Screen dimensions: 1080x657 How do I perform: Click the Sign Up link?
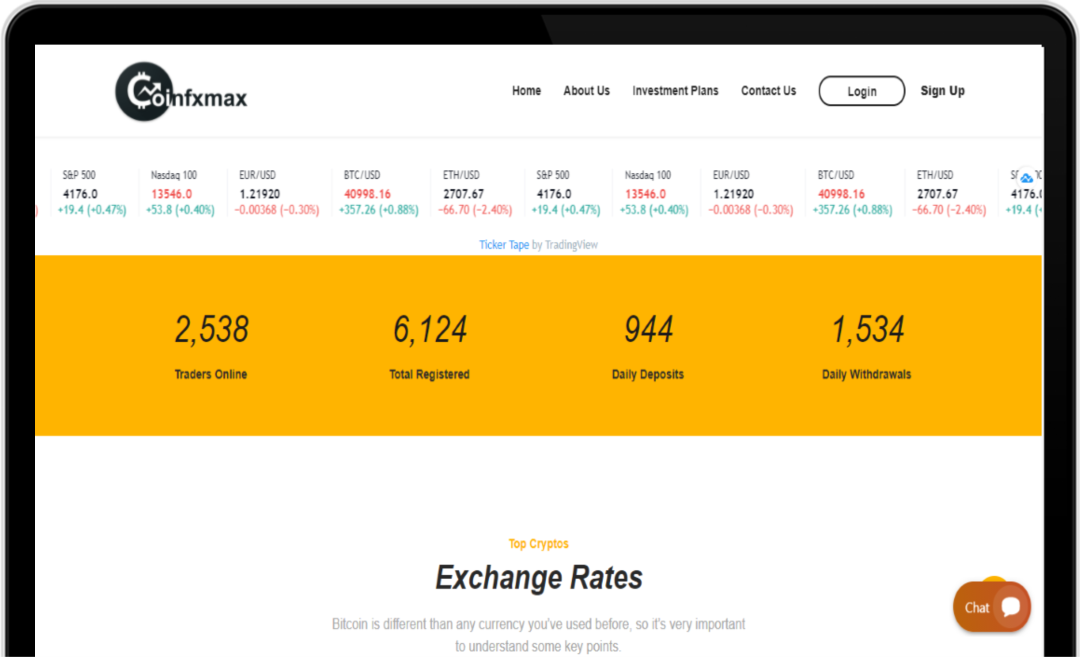(x=942, y=91)
